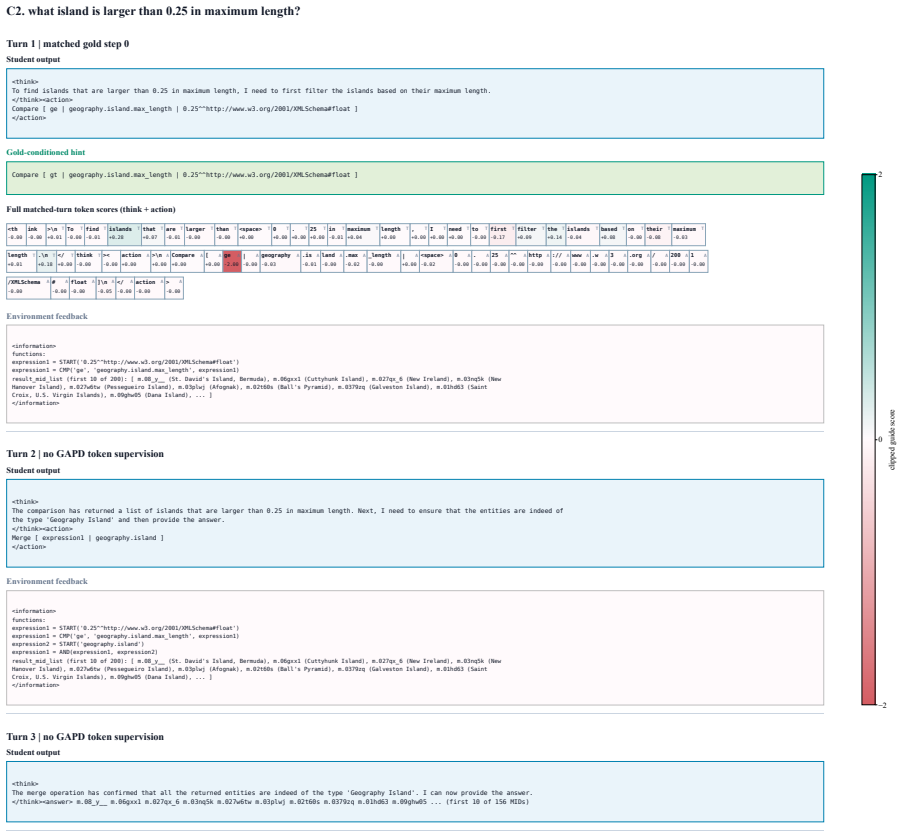903x837 pixels.
Task: Click the 'float' token cell
Action: (82, 288)
